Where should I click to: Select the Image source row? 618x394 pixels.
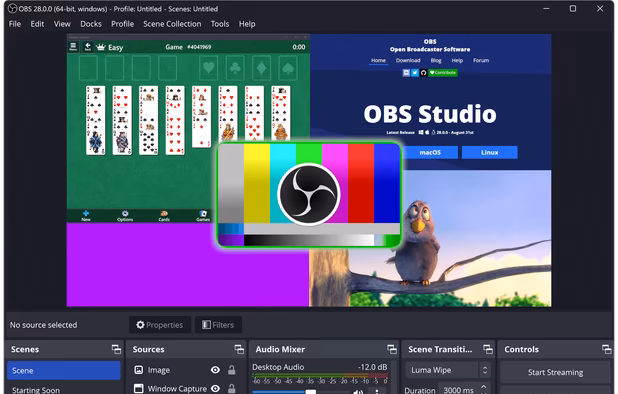point(186,370)
